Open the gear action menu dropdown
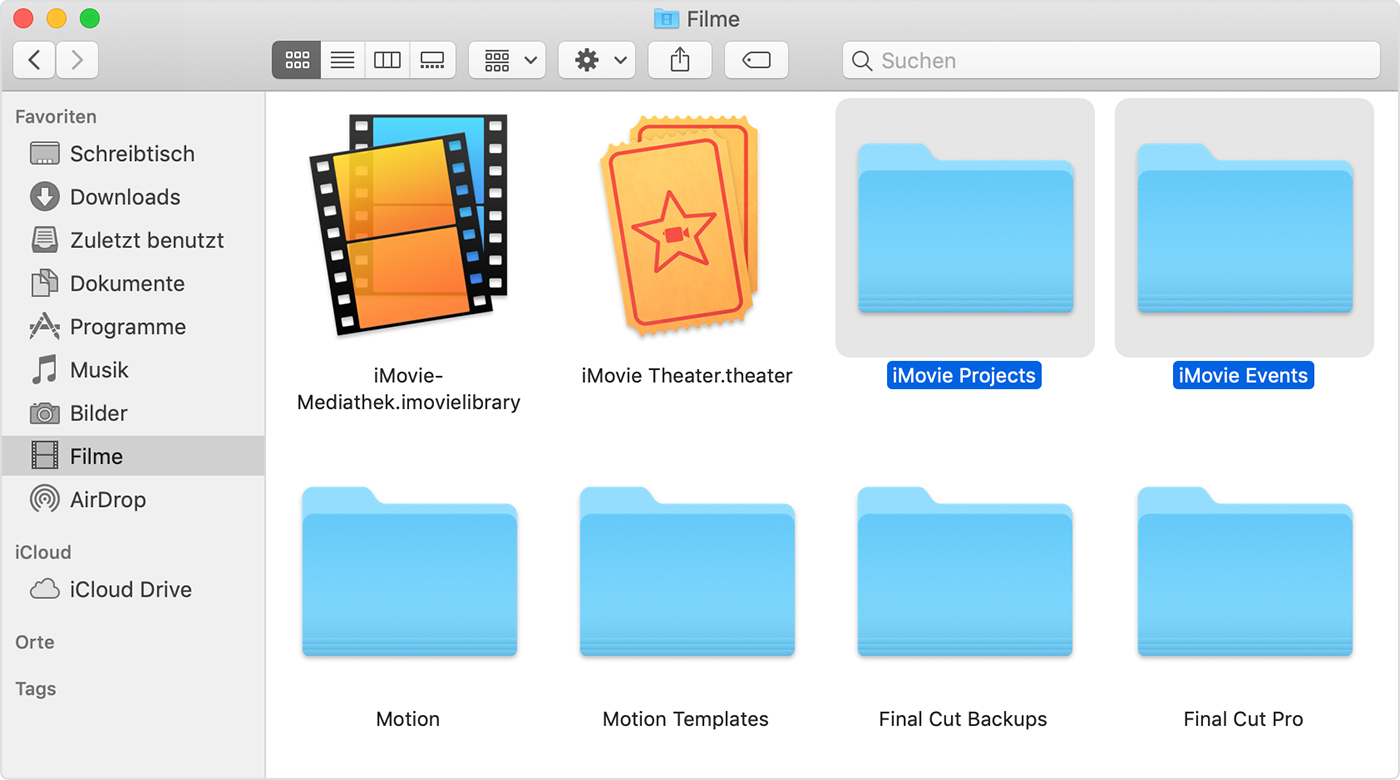The image size is (1400, 780). (597, 60)
